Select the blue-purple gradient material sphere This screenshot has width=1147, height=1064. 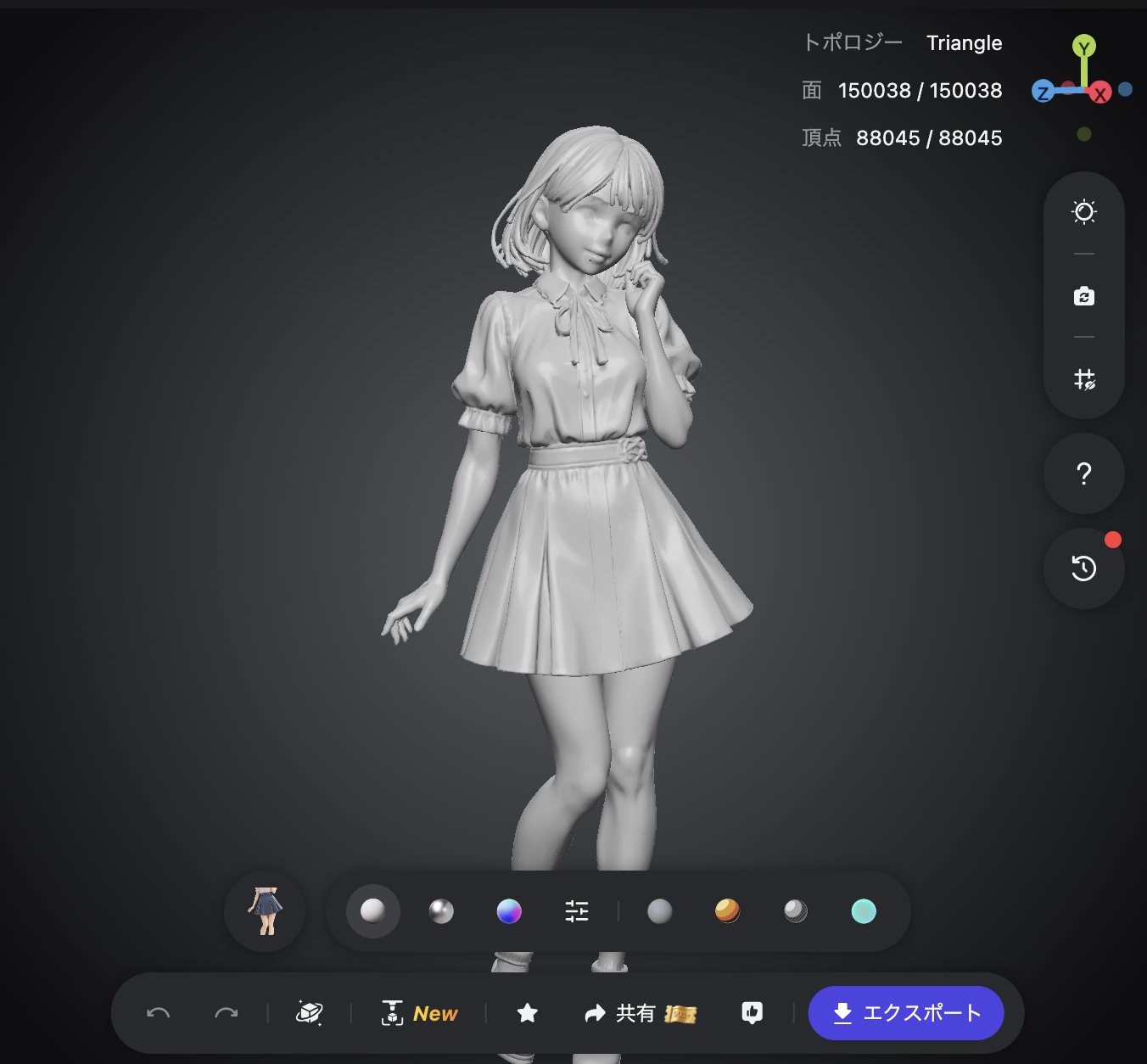pos(509,911)
